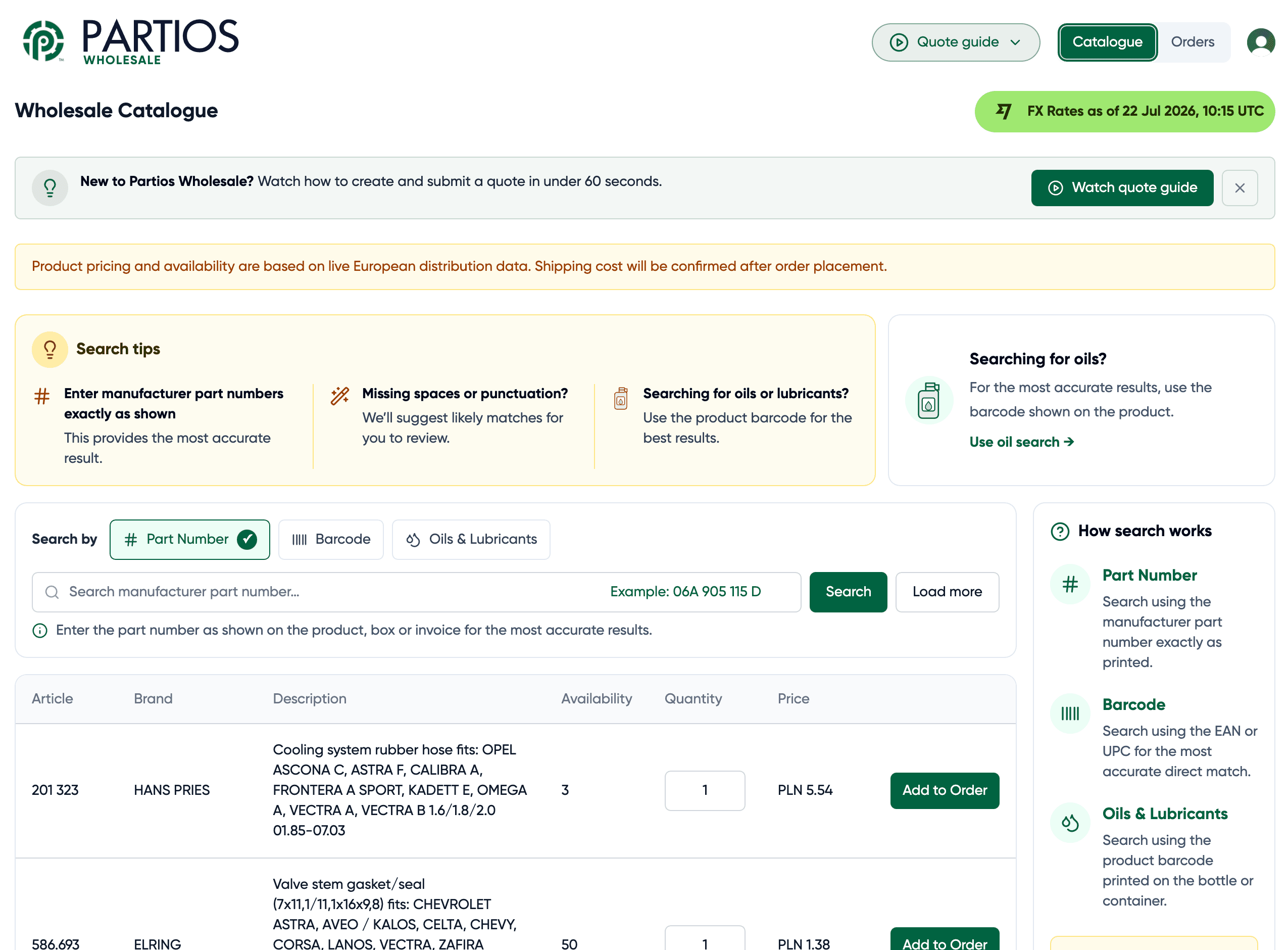Screen dimensions: 1288x950
Task: Click the Partios Wholesale logo
Action: 130,41
